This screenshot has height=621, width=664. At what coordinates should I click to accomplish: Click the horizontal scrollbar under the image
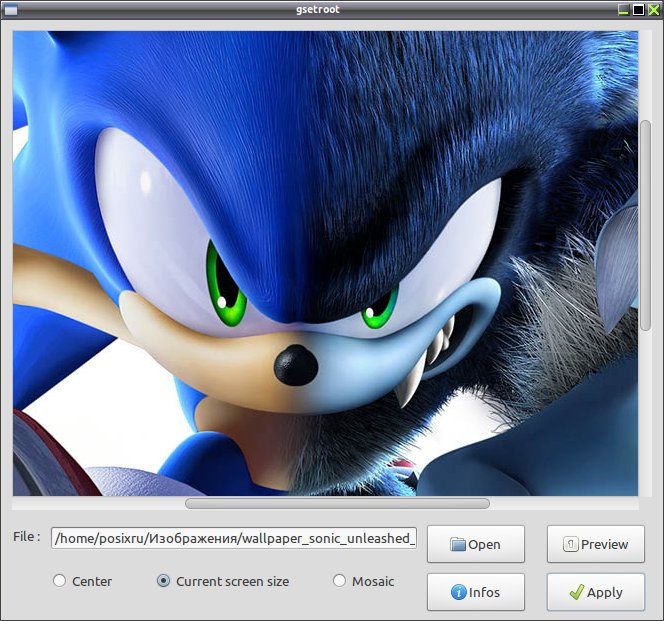[x=337, y=503]
